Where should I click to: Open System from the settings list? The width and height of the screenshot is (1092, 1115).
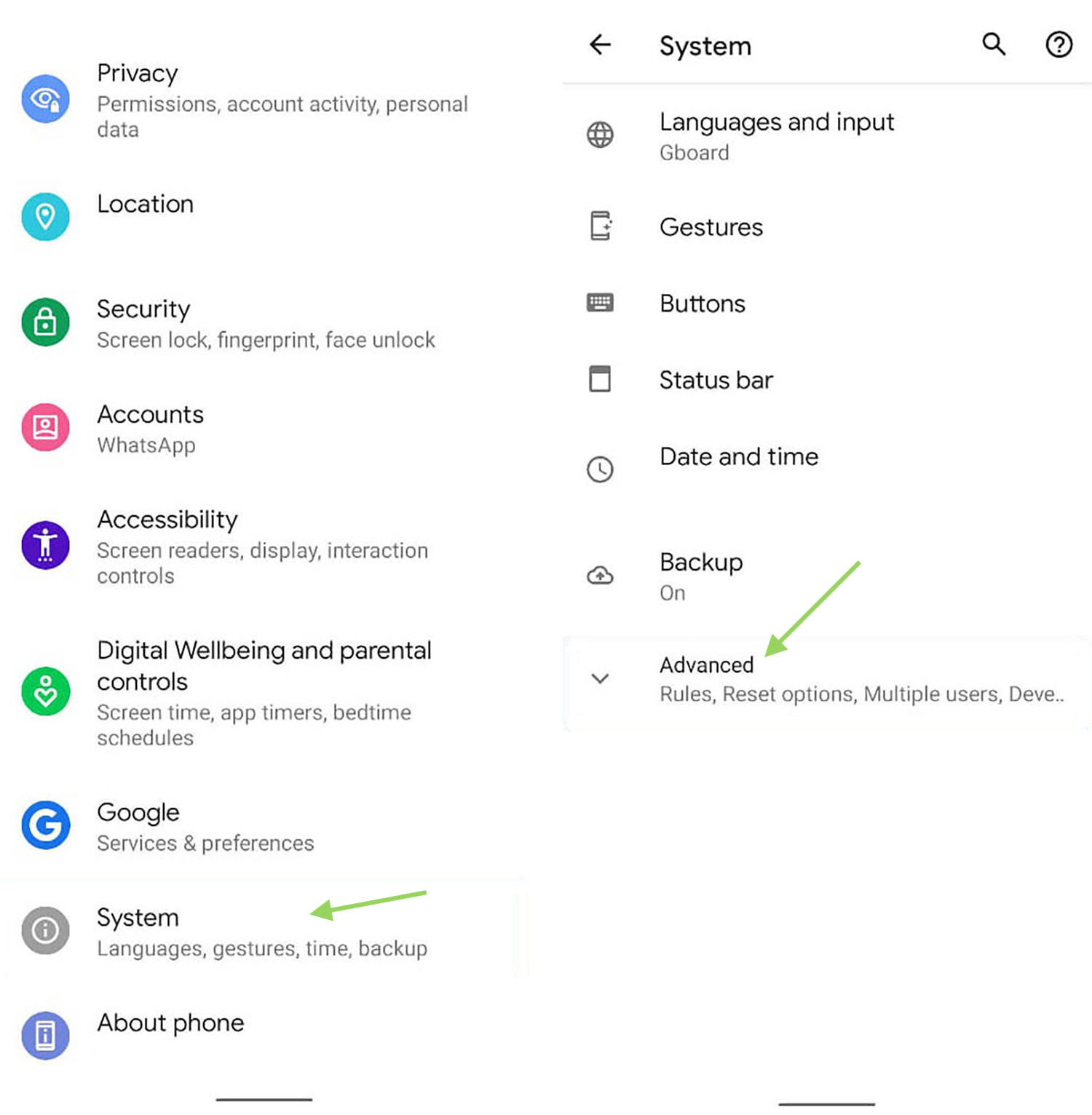coord(264,931)
